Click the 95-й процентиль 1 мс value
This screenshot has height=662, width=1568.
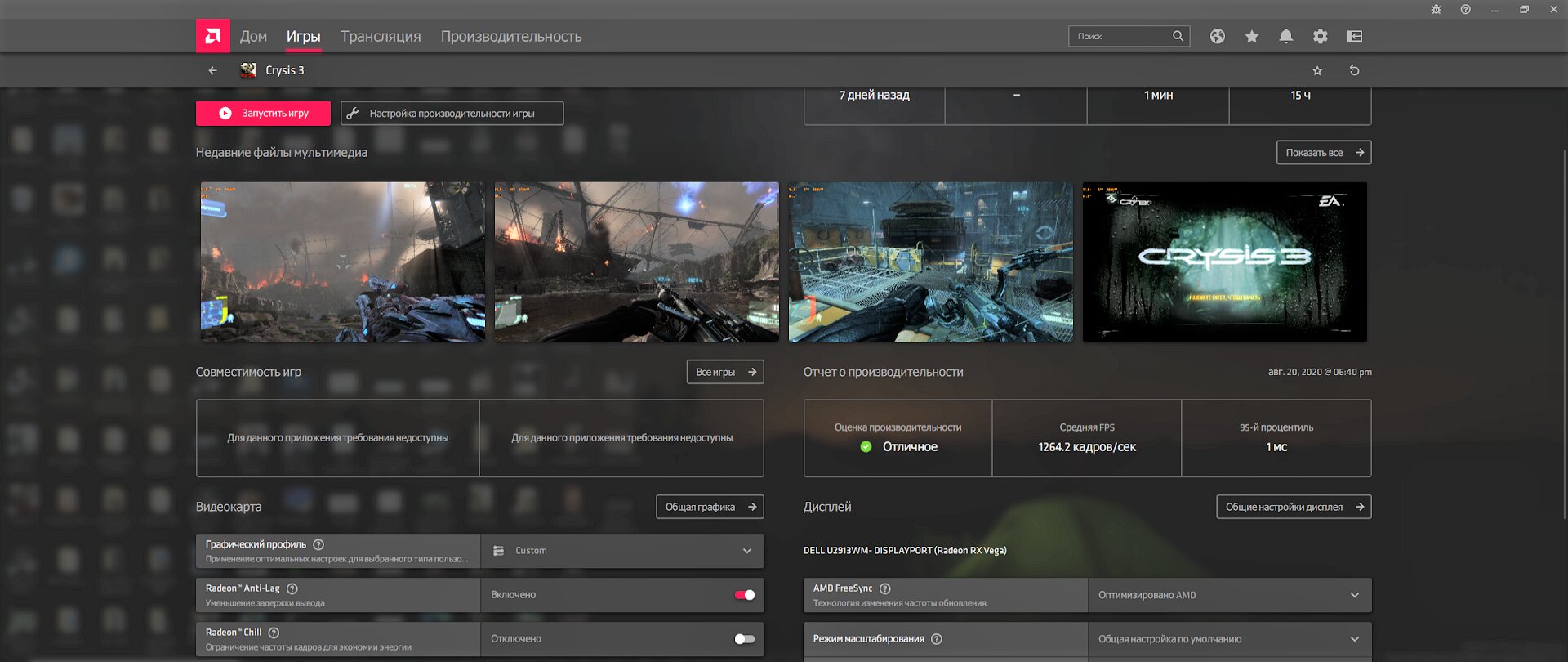1276,447
